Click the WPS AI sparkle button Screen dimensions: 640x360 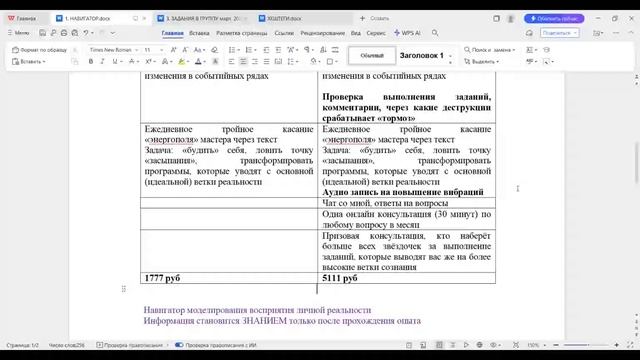[x=407, y=33]
